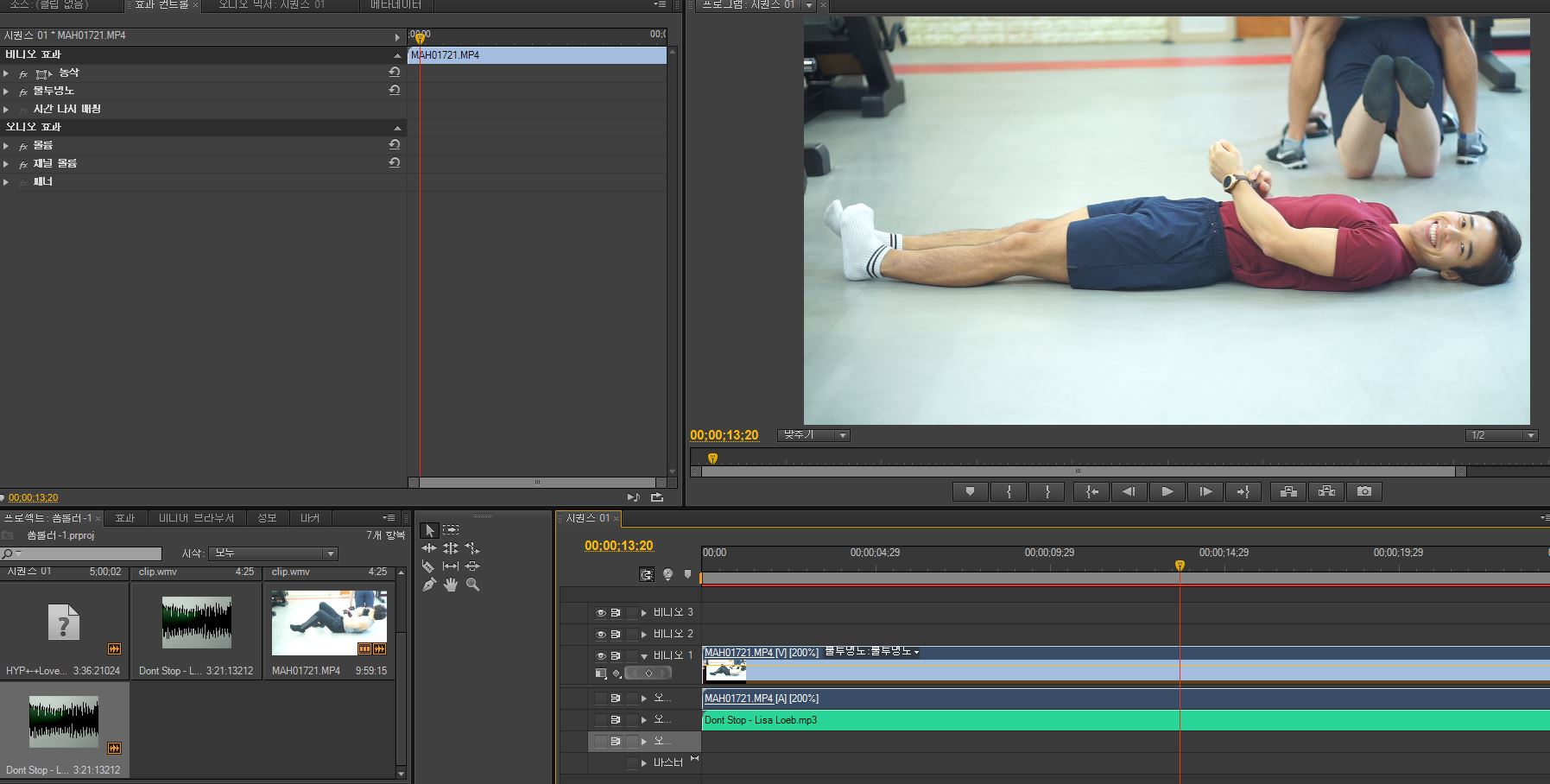Toggle the 비디오 1 track lock box
Screen dimensions: 1550x784
[632, 656]
